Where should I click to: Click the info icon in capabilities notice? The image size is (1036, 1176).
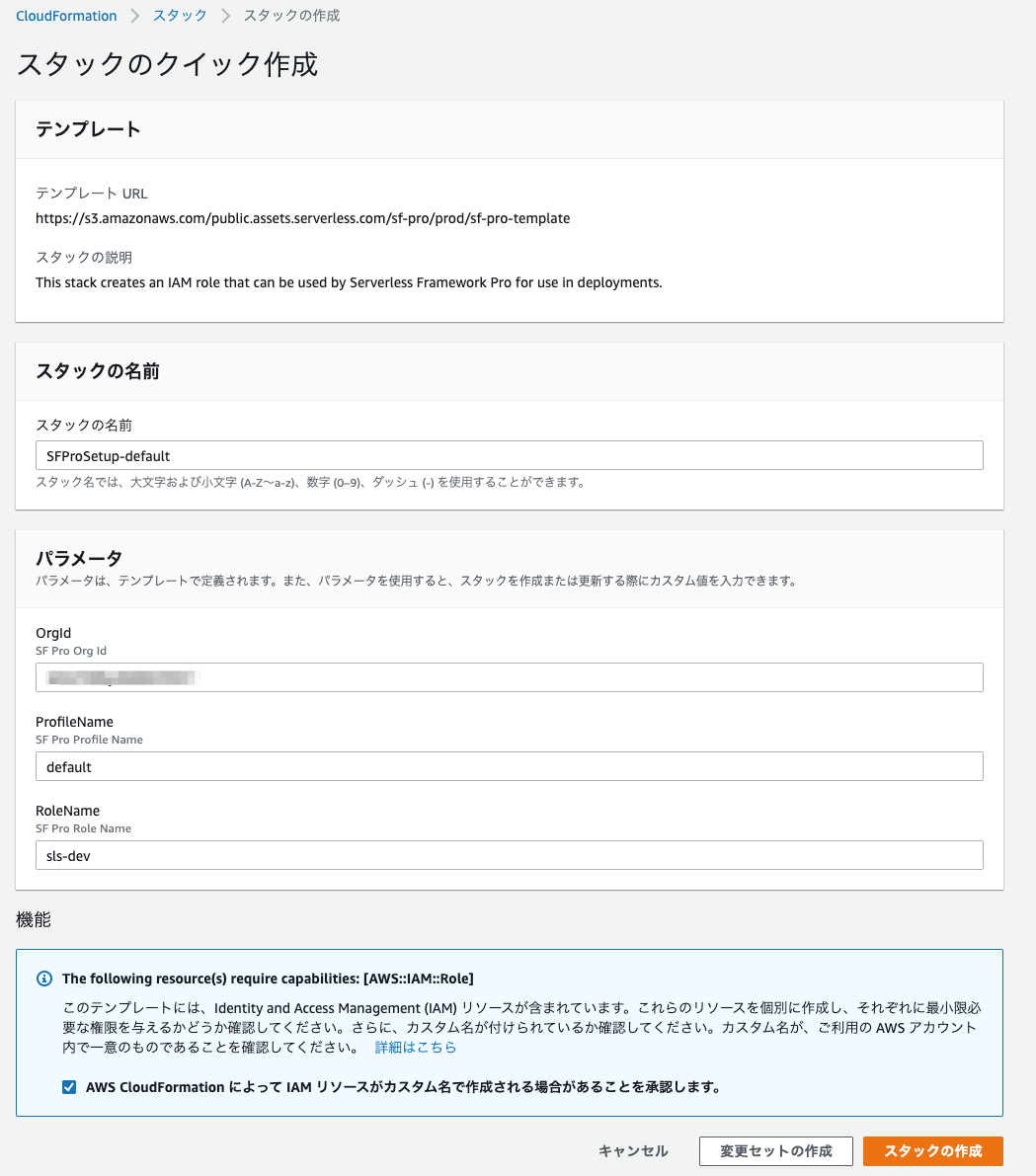tap(44, 978)
